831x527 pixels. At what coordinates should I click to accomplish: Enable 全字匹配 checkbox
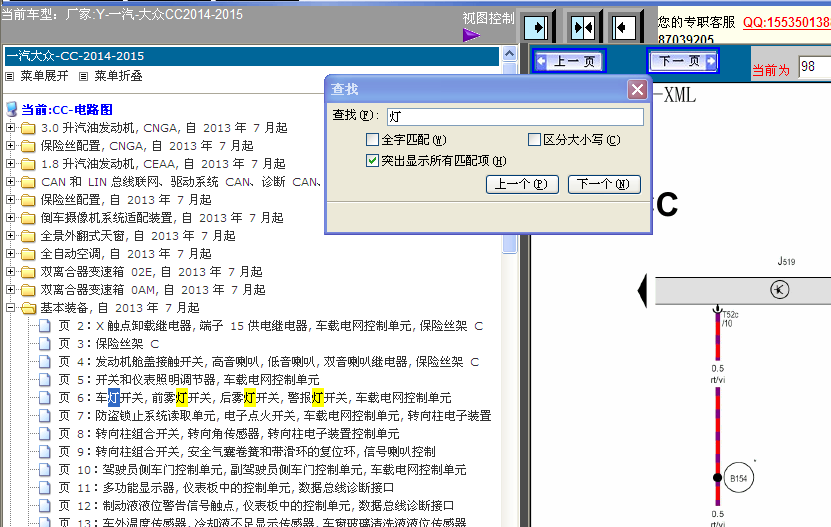tap(373, 139)
